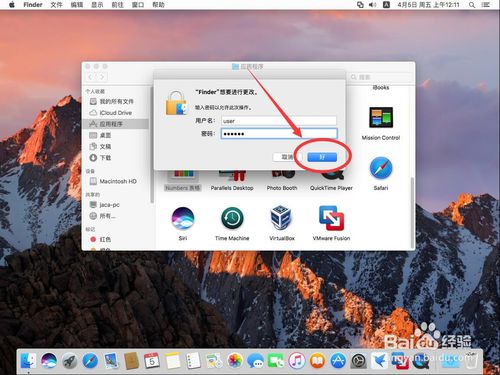Open Calendar from the Dock

(152, 361)
